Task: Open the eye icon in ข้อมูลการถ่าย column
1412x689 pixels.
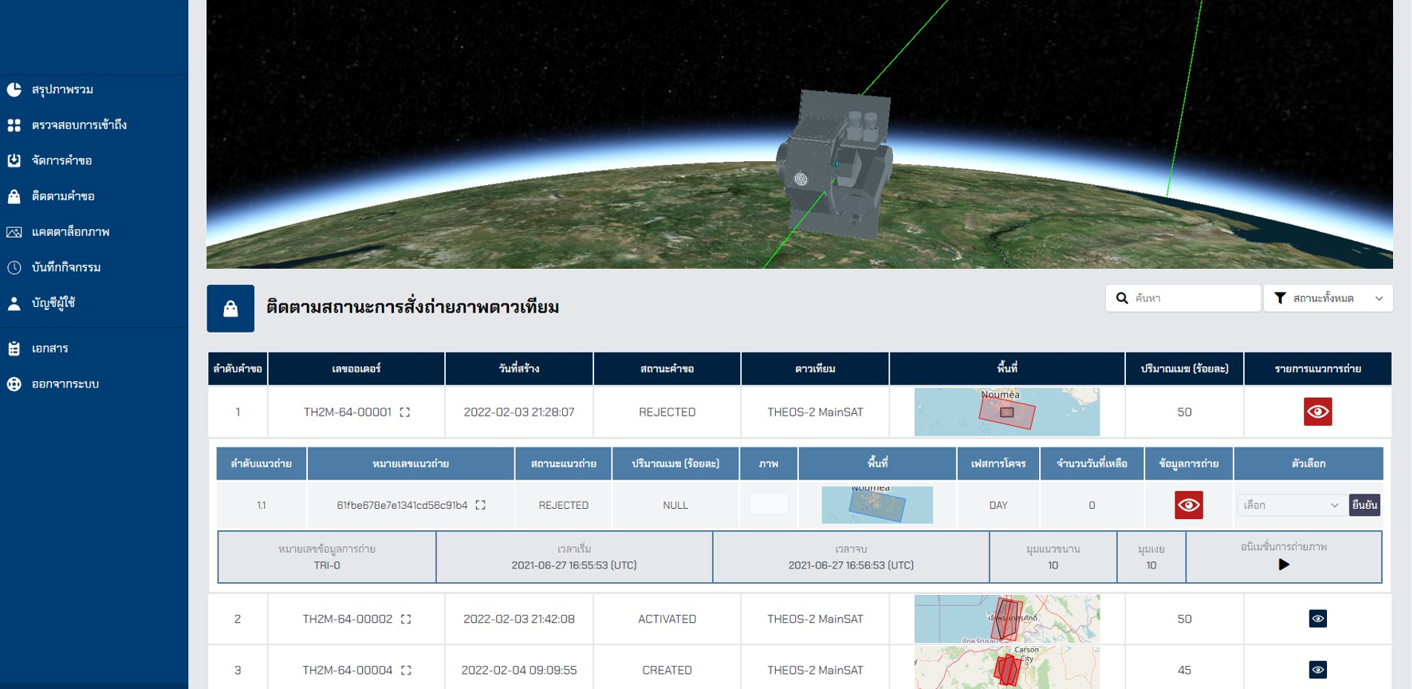Action: (x=1188, y=505)
